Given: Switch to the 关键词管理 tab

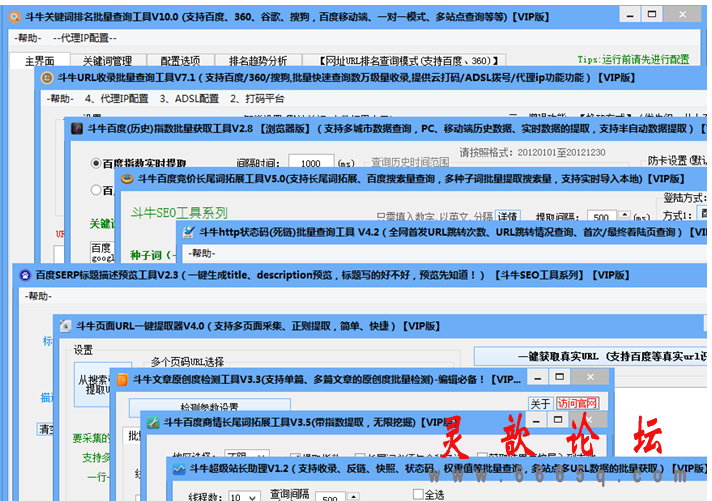Looking at the screenshot, I should click(108, 60).
